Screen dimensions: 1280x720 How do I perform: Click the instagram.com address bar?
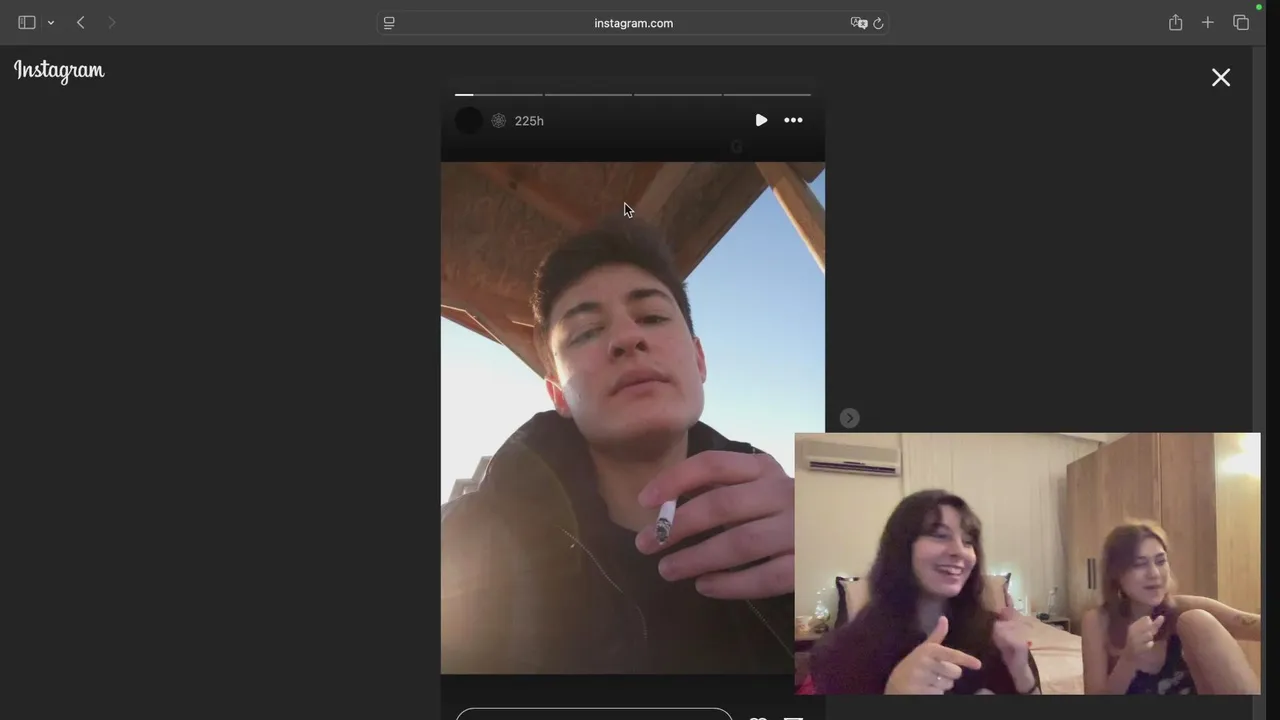pos(633,23)
